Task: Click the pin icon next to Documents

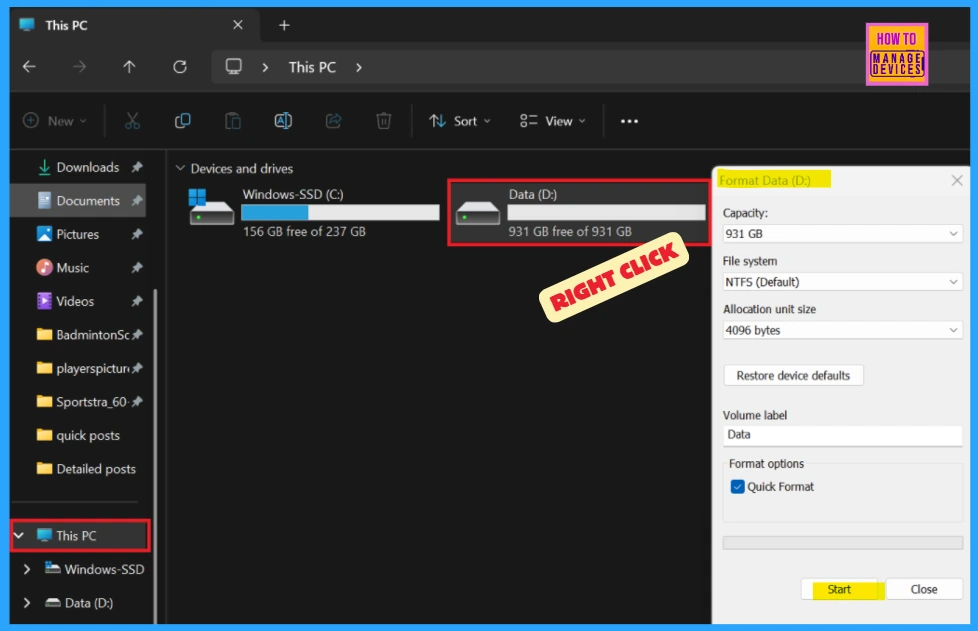Action: pyautogui.click(x=137, y=201)
